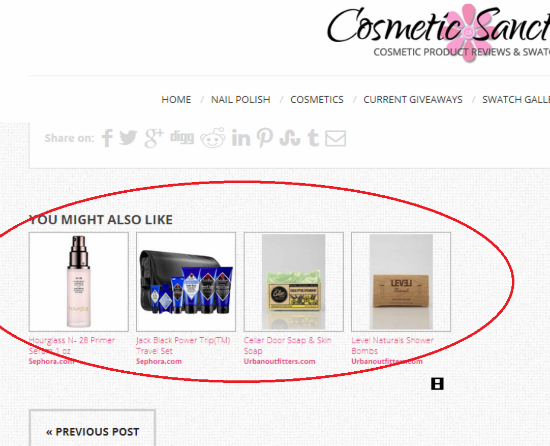Go to the Nail Polish section
The width and height of the screenshot is (550, 446).
tap(241, 100)
